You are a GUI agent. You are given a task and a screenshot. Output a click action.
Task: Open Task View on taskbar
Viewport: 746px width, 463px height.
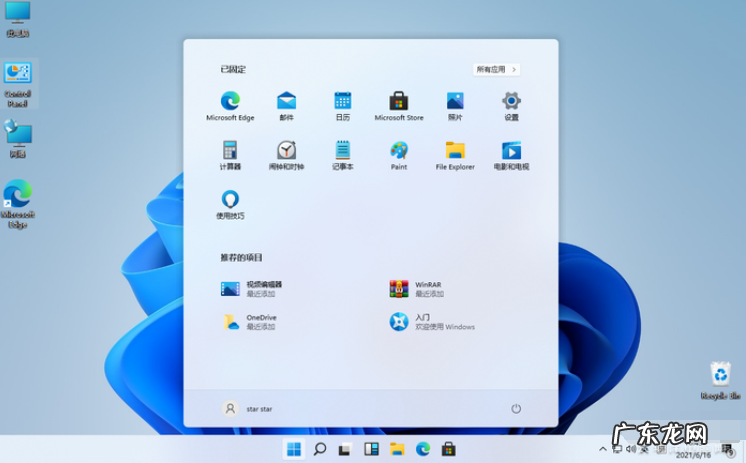345,449
